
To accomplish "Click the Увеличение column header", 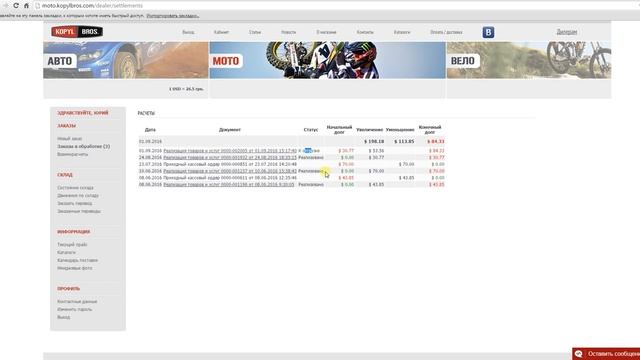I will (369, 130).
